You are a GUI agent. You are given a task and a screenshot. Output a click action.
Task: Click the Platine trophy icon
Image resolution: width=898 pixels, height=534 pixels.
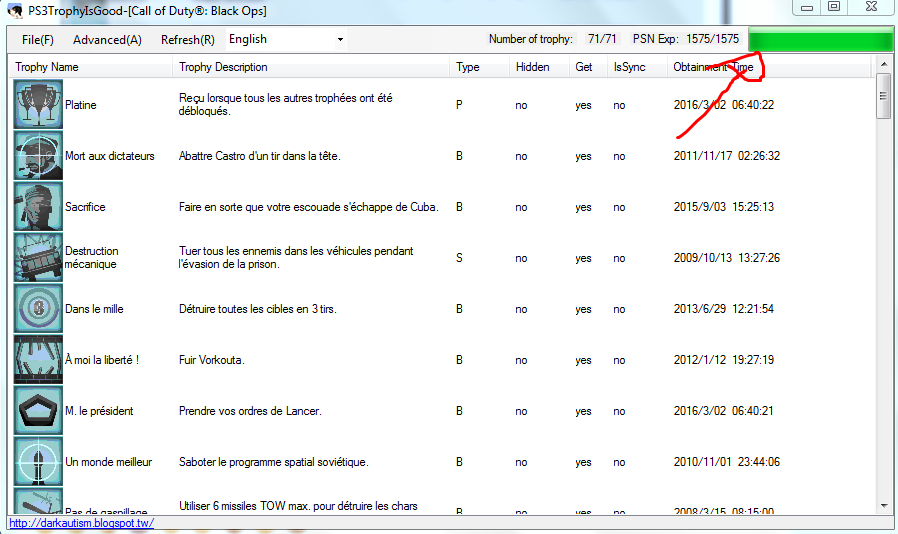pyautogui.click(x=38, y=104)
